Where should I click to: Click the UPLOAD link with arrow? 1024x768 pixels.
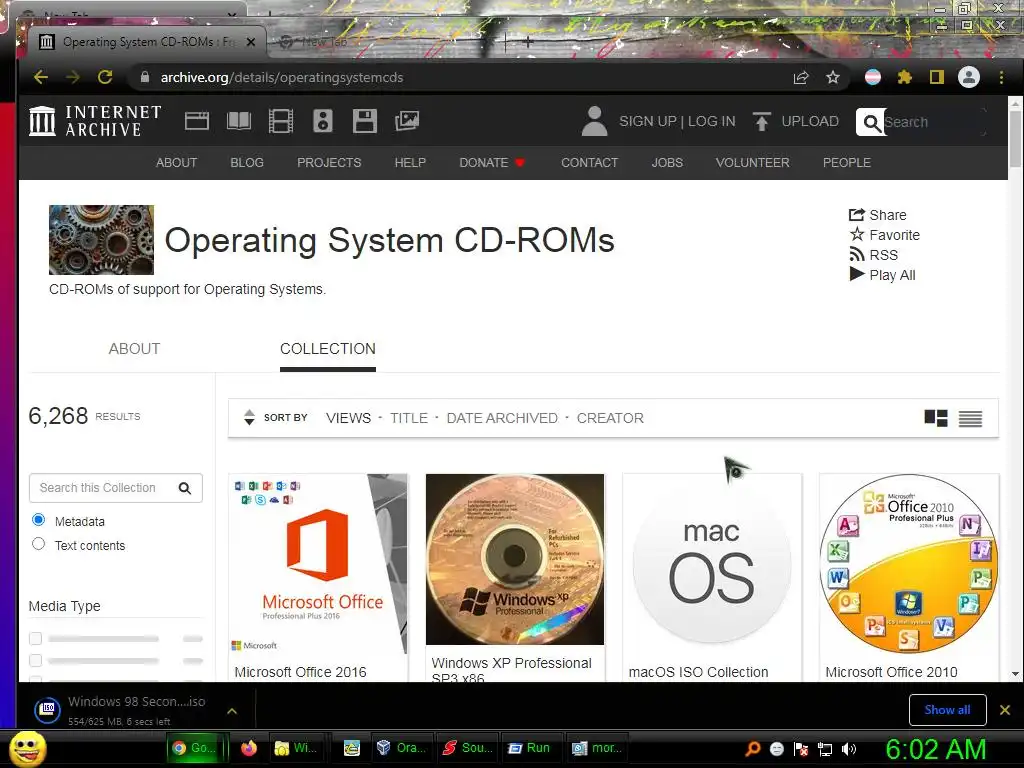[795, 121]
